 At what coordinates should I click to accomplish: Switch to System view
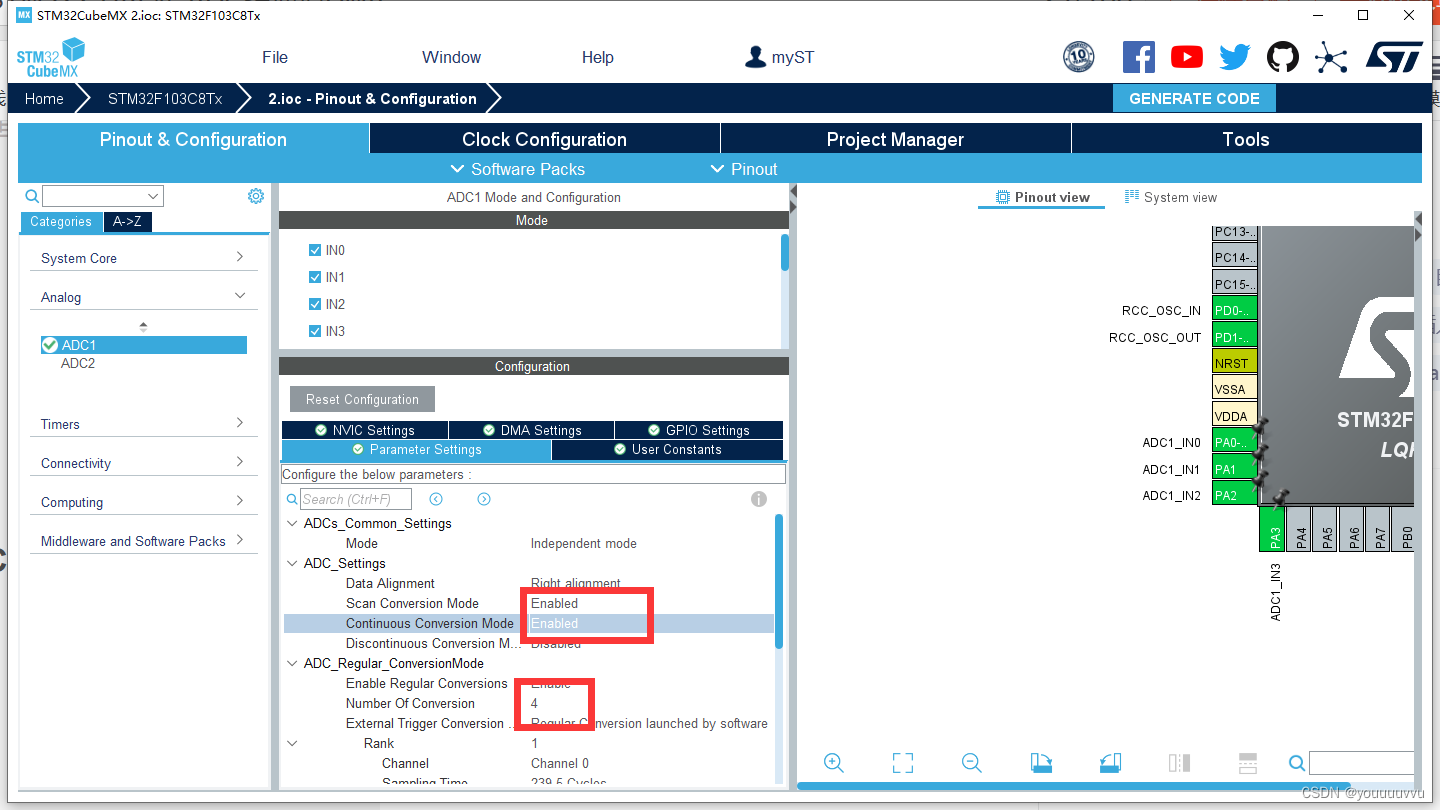(x=1171, y=197)
